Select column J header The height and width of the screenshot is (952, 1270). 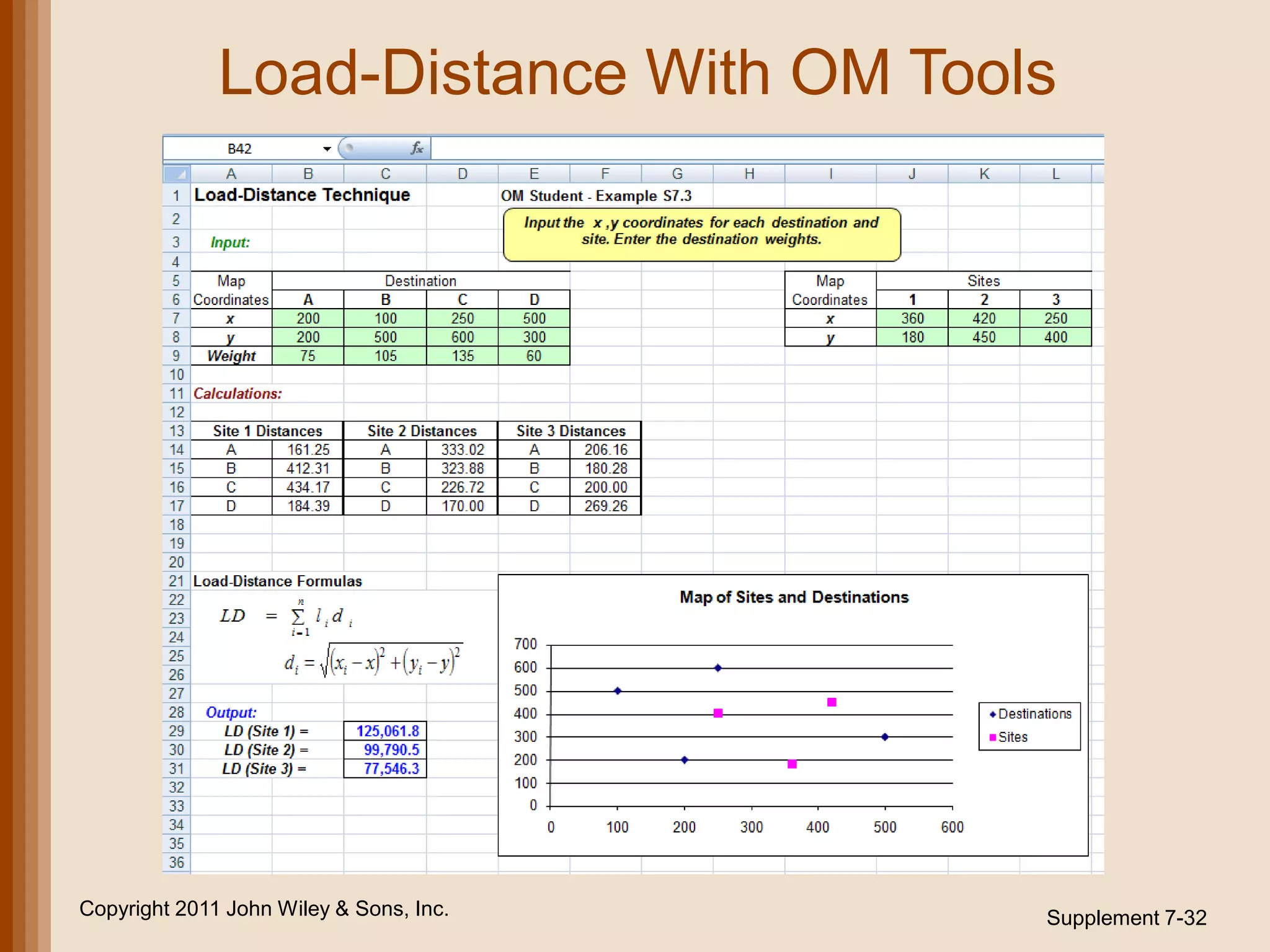[912, 174]
